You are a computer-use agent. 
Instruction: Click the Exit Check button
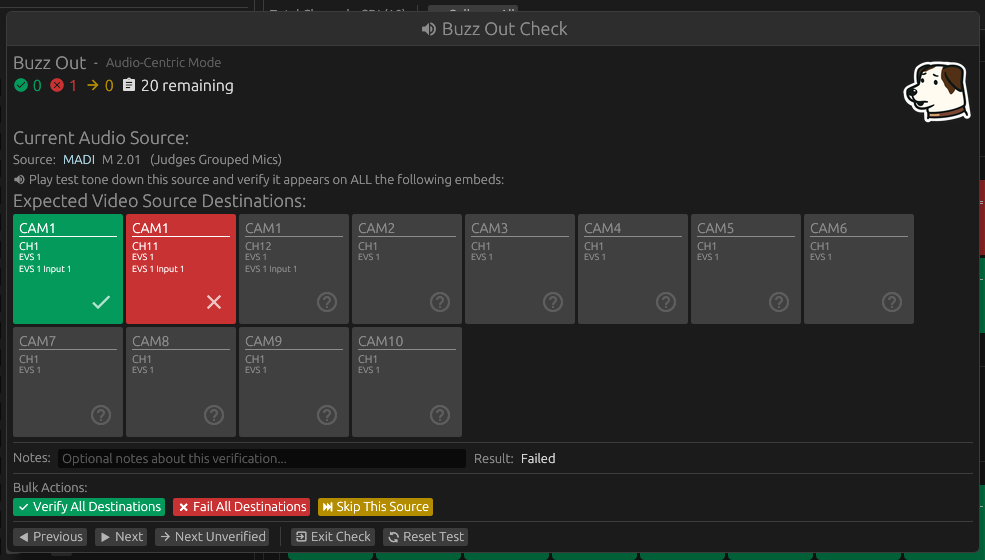[333, 537]
